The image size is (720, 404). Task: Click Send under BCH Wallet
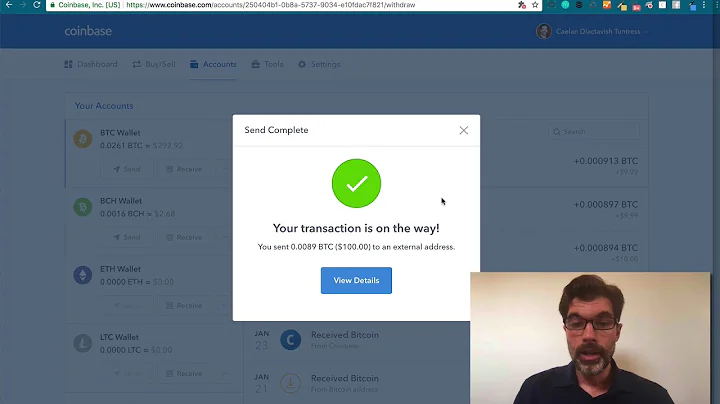click(x=127, y=237)
